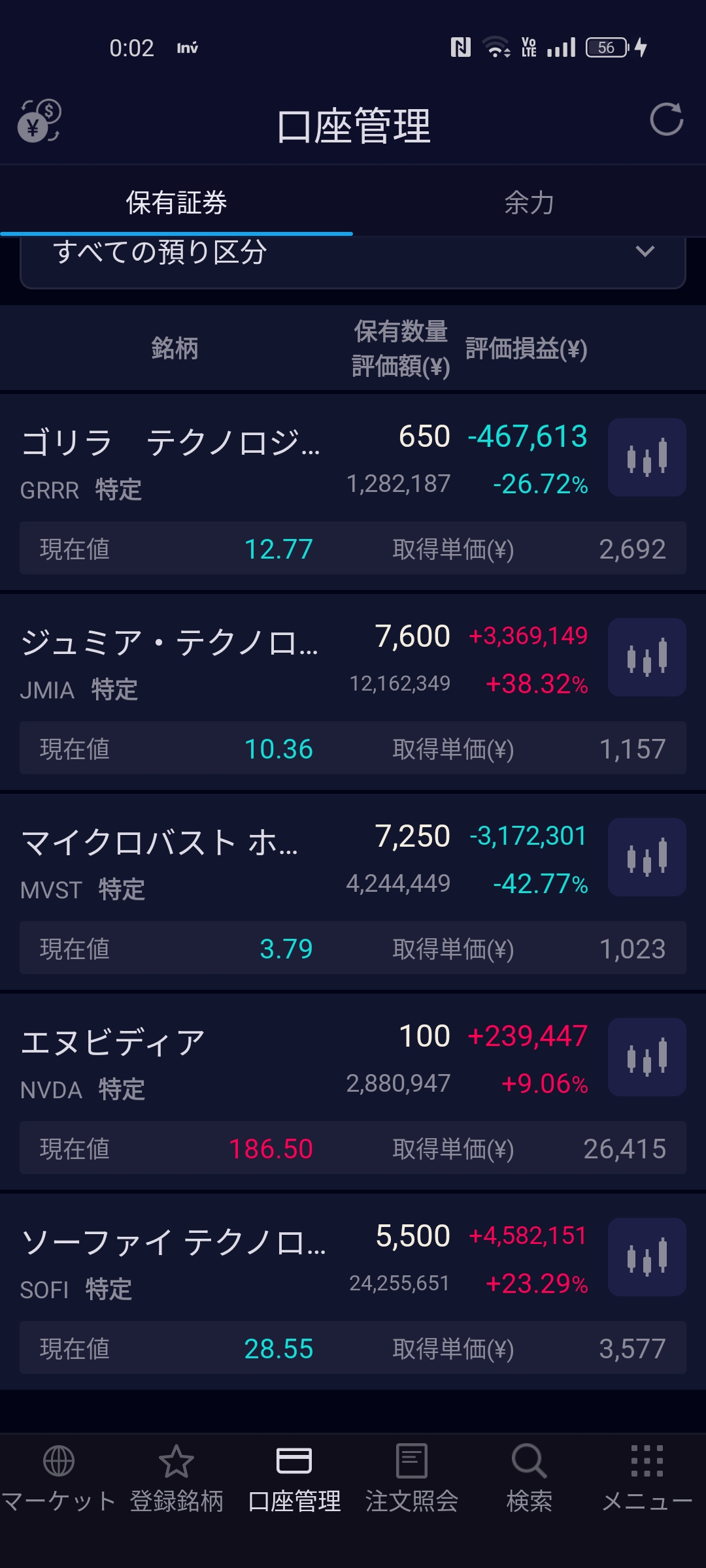Open chart for マイクロバスト (MVST)
Image resolution: width=706 pixels, height=1568 pixels.
pyautogui.click(x=647, y=857)
